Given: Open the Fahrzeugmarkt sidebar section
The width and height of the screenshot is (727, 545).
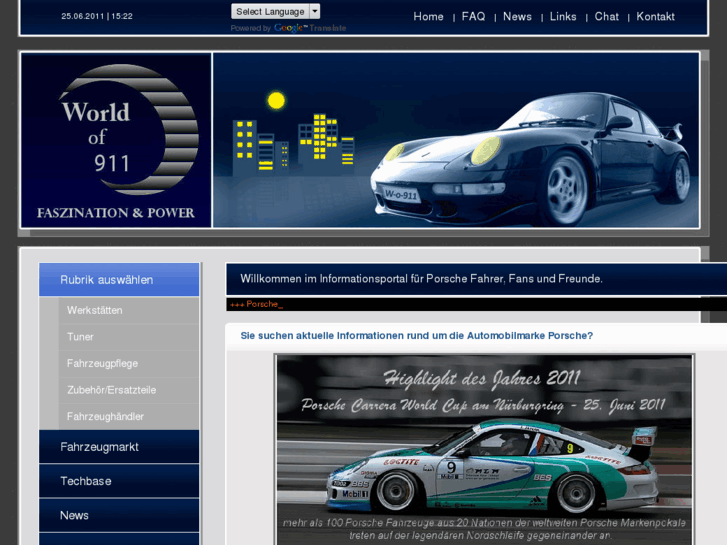Looking at the screenshot, I should tap(119, 447).
